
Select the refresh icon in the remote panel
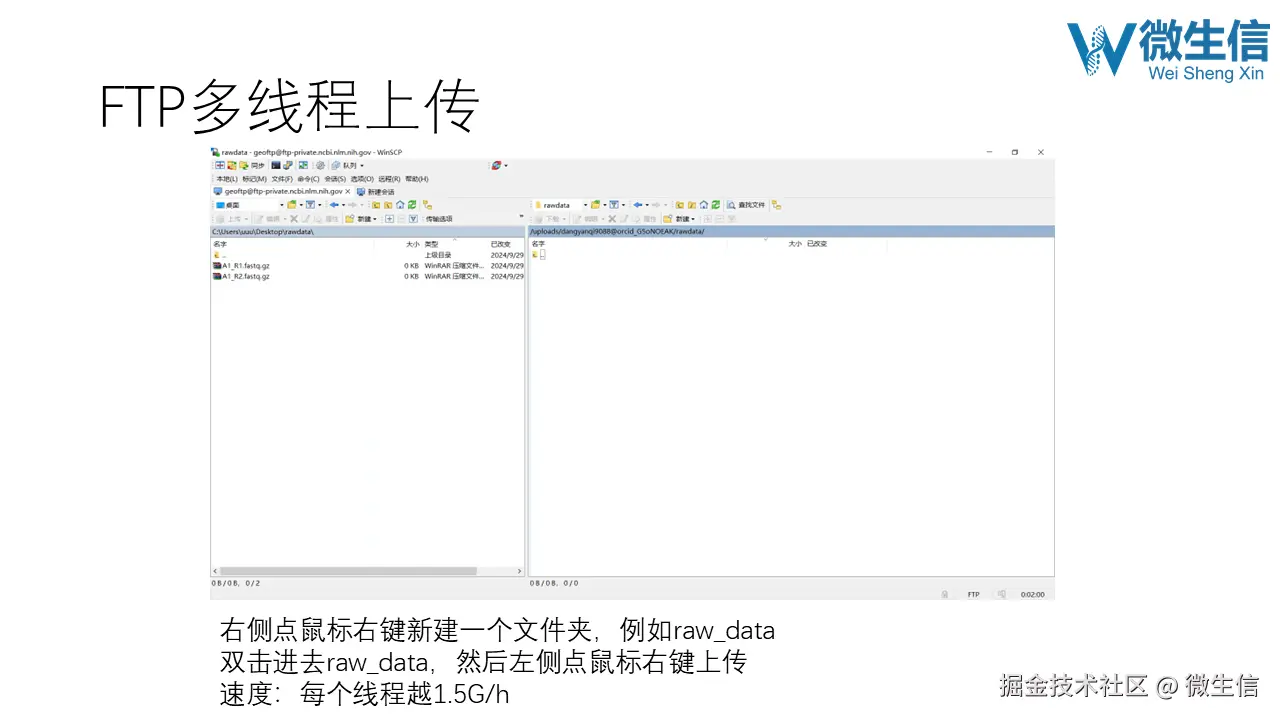(716, 204)
